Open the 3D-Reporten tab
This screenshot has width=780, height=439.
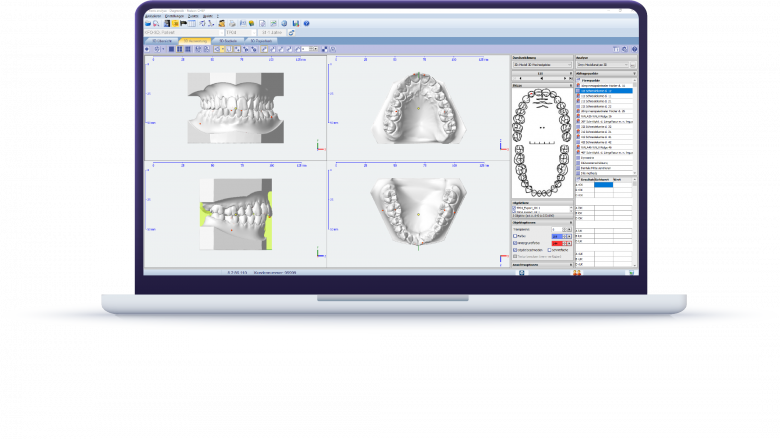pyautogui.click(x=262, y=41)
